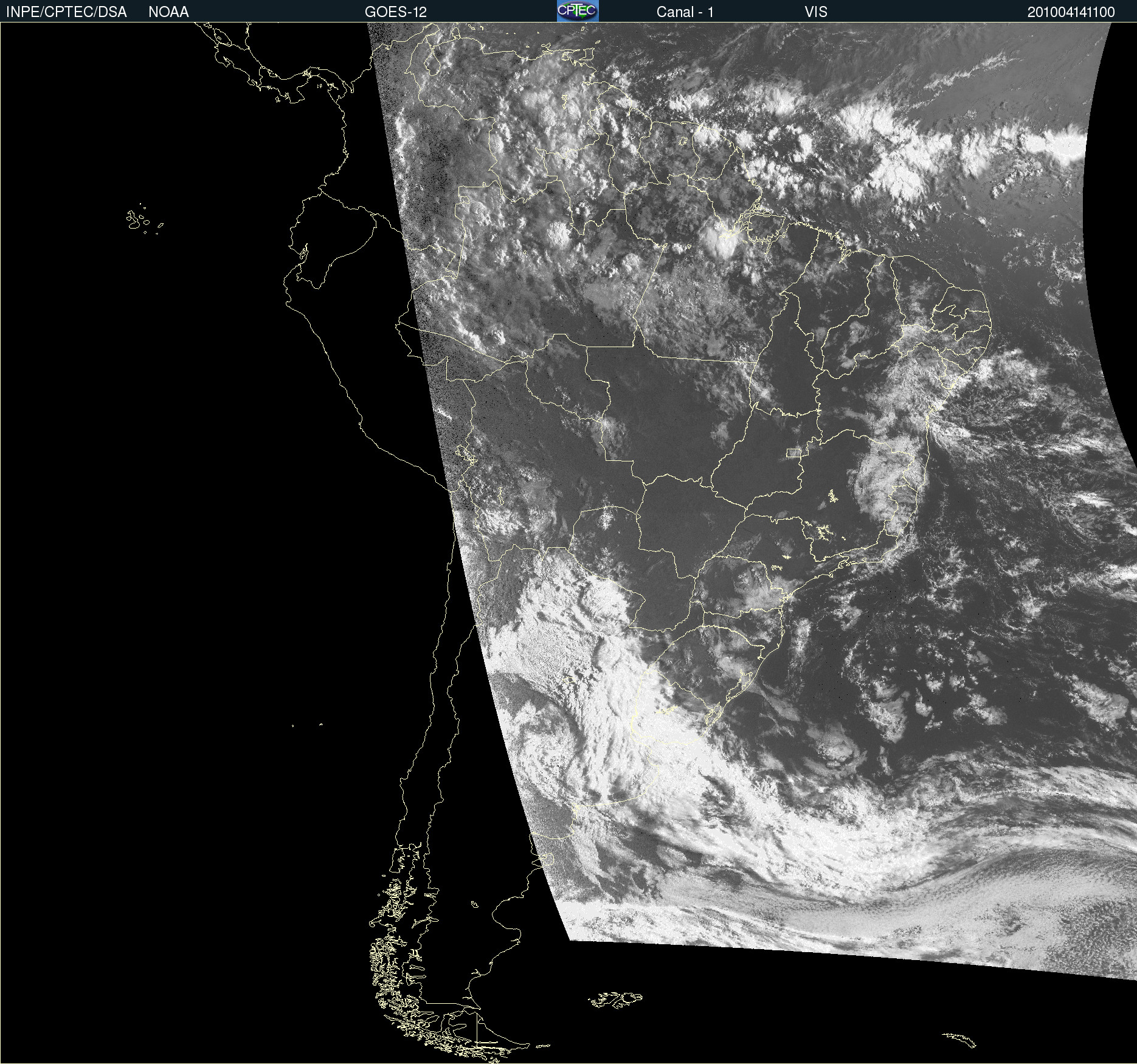Click the NOAA label in the header
This screenshot has height=1064, width=1137.
[168, 12]
